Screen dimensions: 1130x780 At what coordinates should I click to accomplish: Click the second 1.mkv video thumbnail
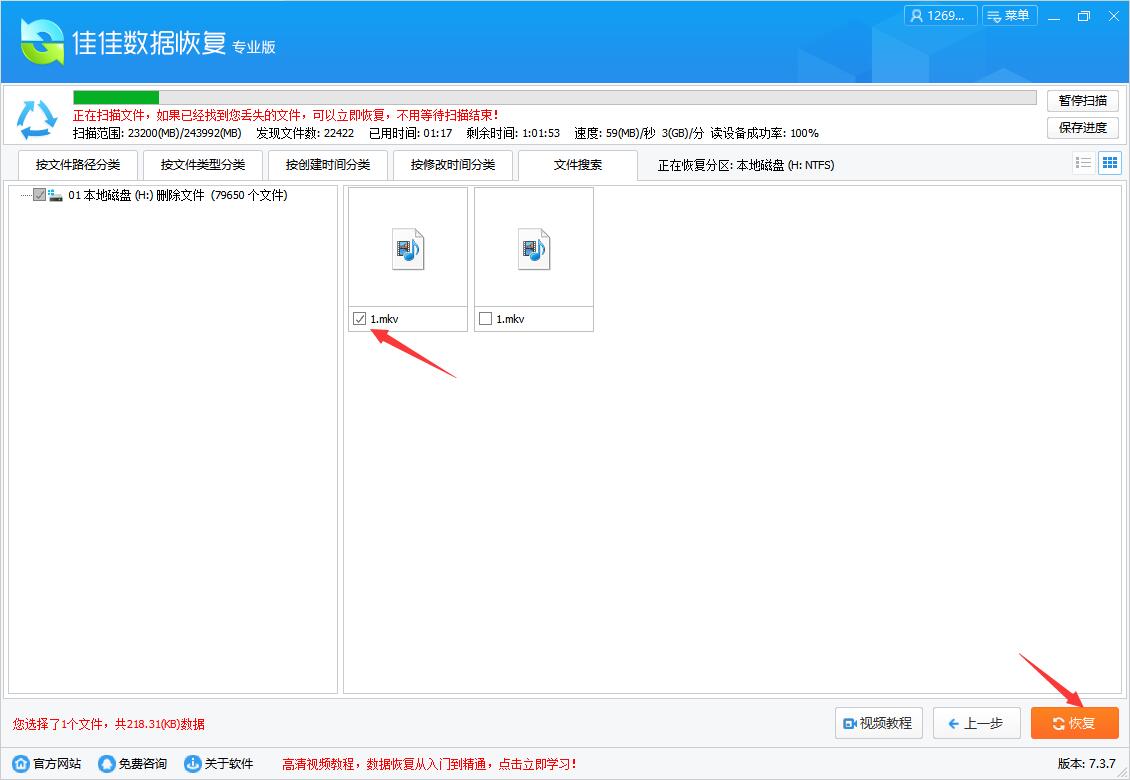[x=534, y=249]
